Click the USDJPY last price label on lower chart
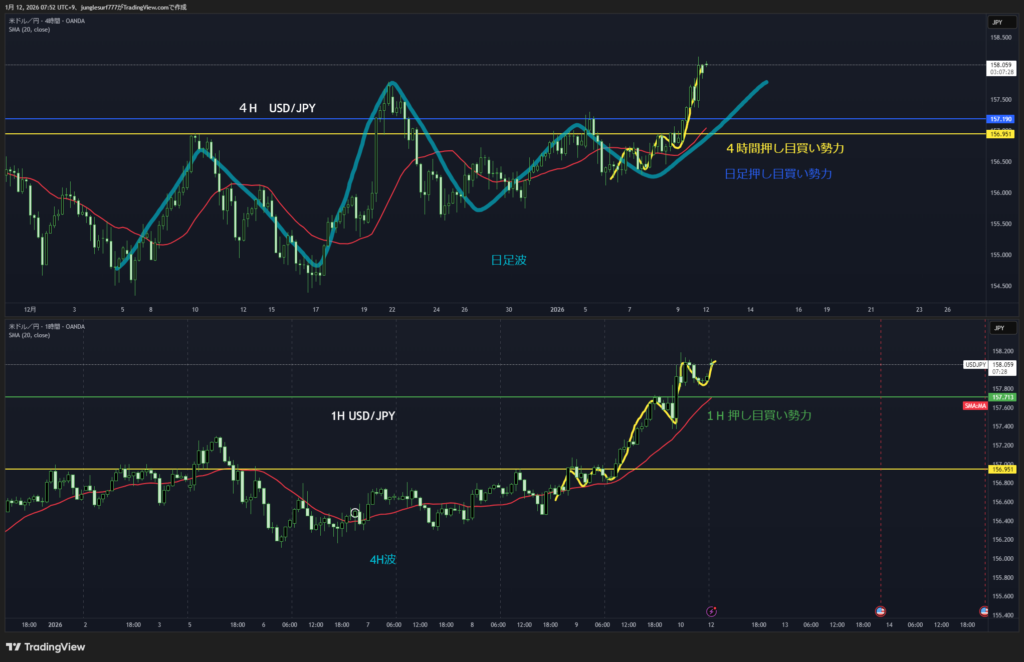This screenshot has width=1024, height=662. tap(976, 365)
